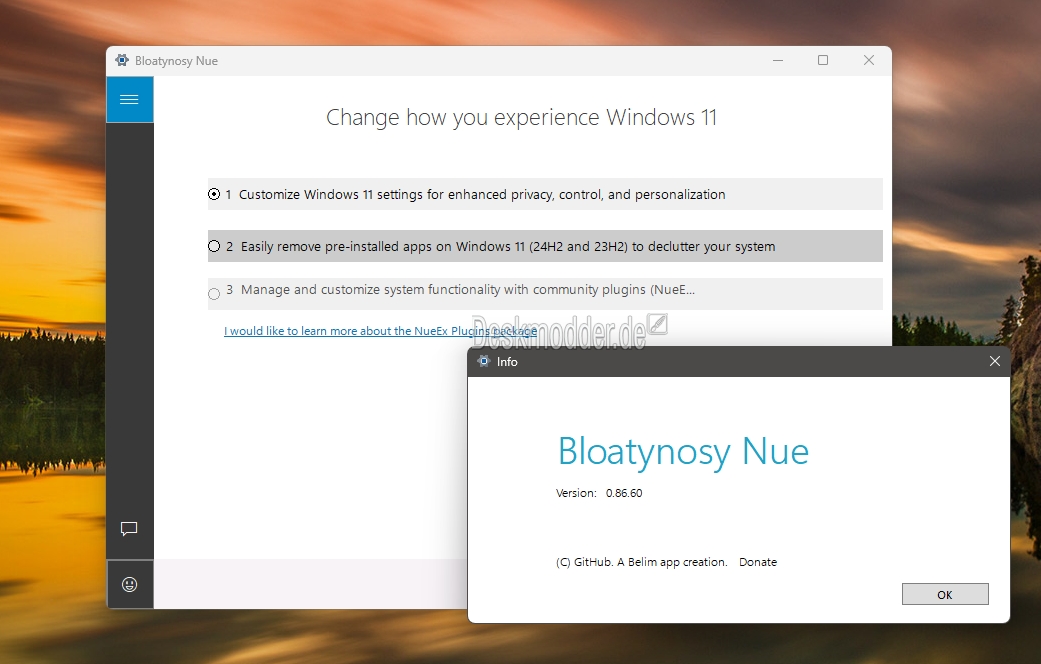Viewport: 1041px width, 664px height.
Task: Click the Bloatynosy Nue title bar app icon
Action: click(x=122, y=60)
